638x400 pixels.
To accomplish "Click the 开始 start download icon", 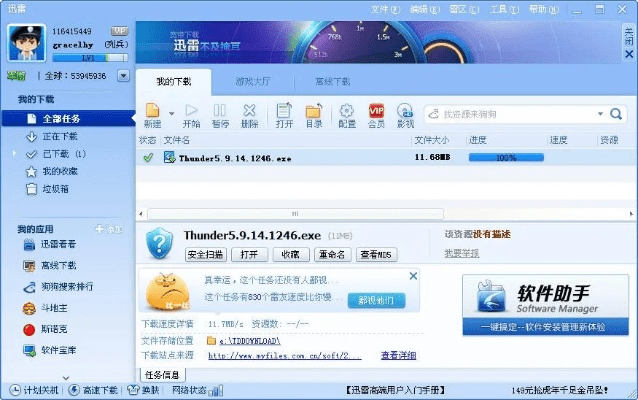I will click(192, 110).
